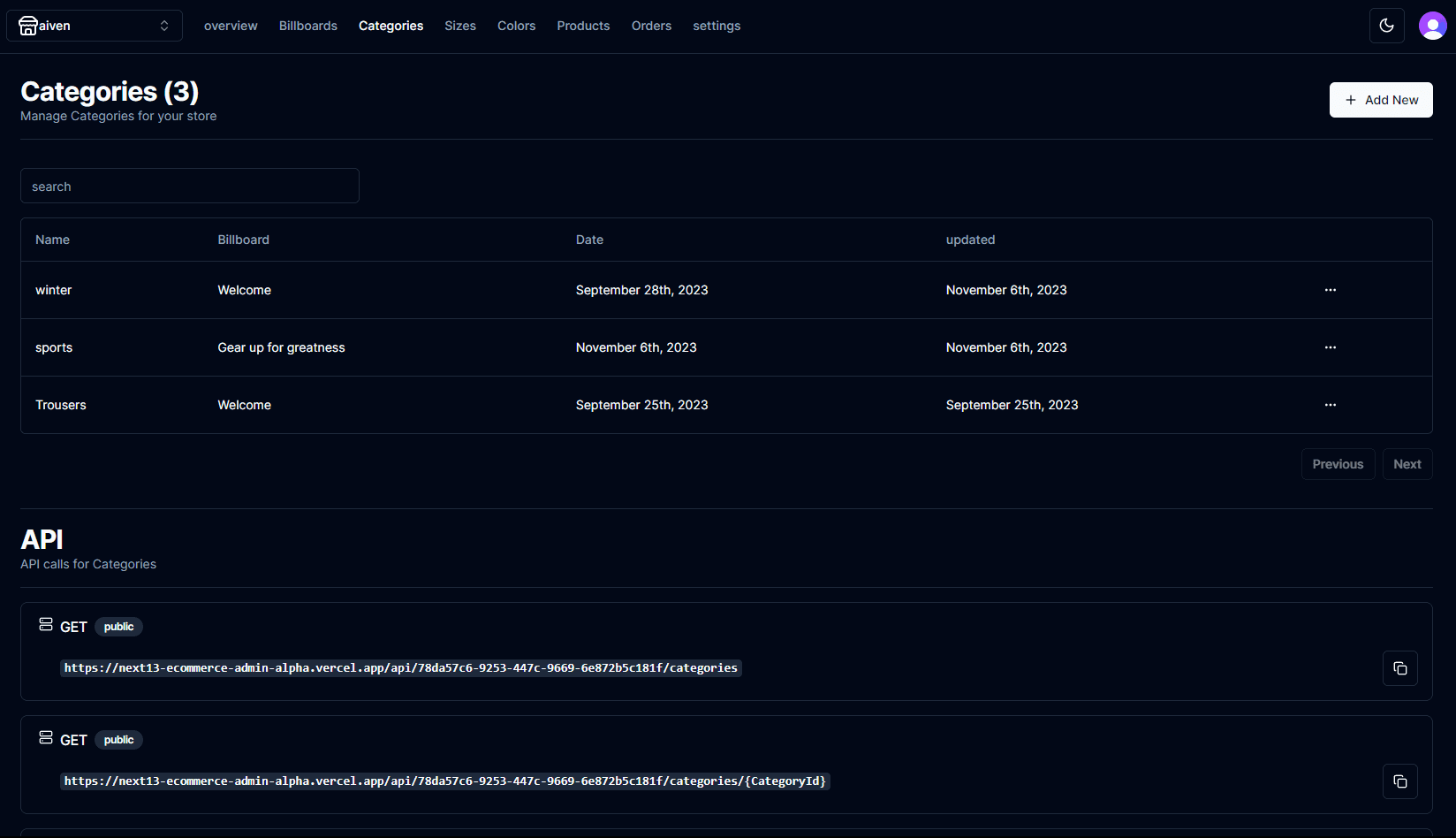Toggle dark mode with moon icon
1456x838 pixels.
coord(1387,26)
